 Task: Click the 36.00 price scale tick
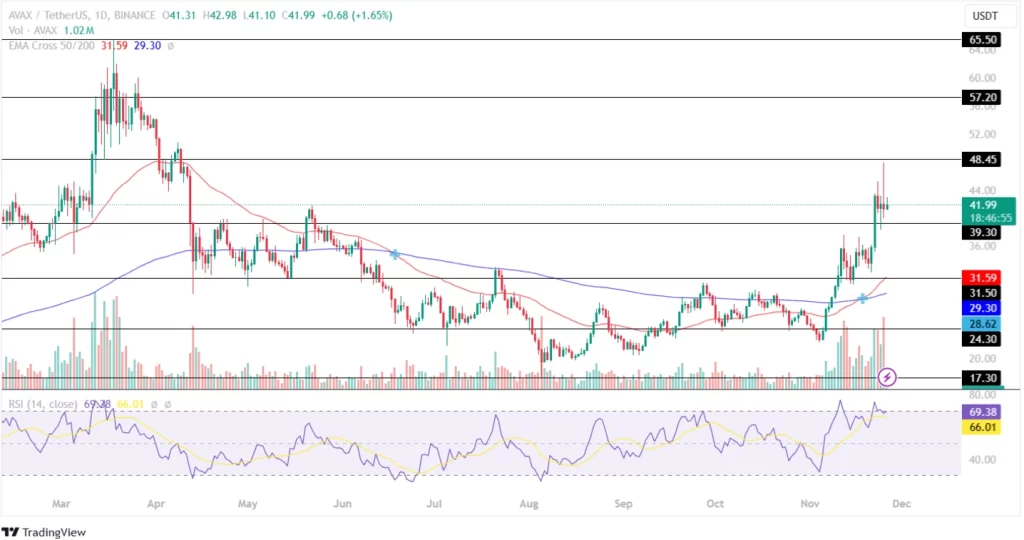pos(982,246)
